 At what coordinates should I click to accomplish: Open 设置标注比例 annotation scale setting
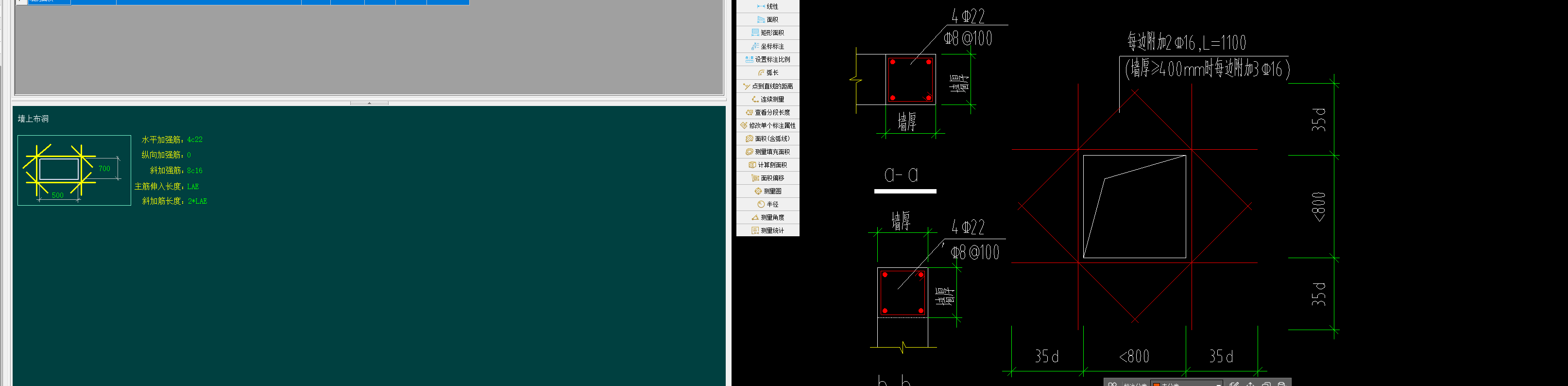point(767,60)
